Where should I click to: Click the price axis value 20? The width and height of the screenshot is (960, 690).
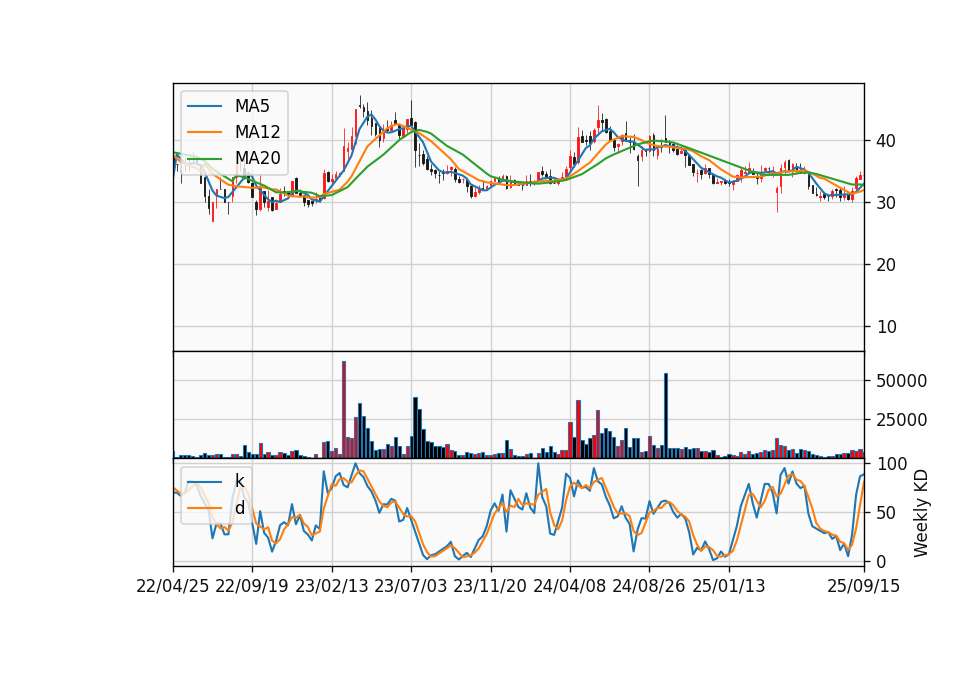pos(886,264)
